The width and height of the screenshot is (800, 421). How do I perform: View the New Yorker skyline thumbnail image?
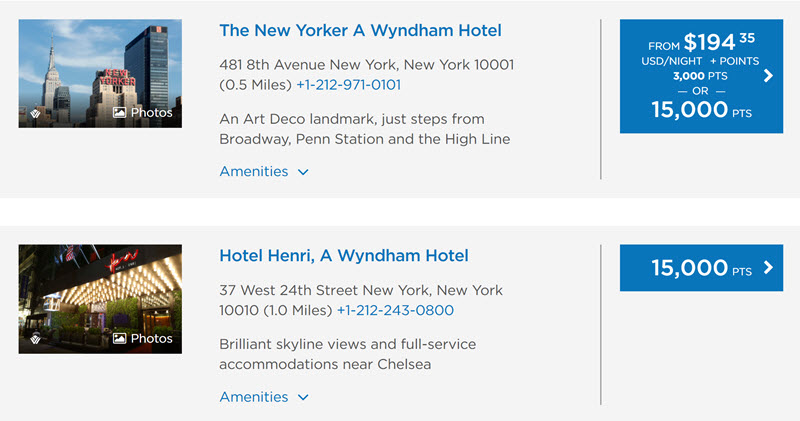point(100,73)
